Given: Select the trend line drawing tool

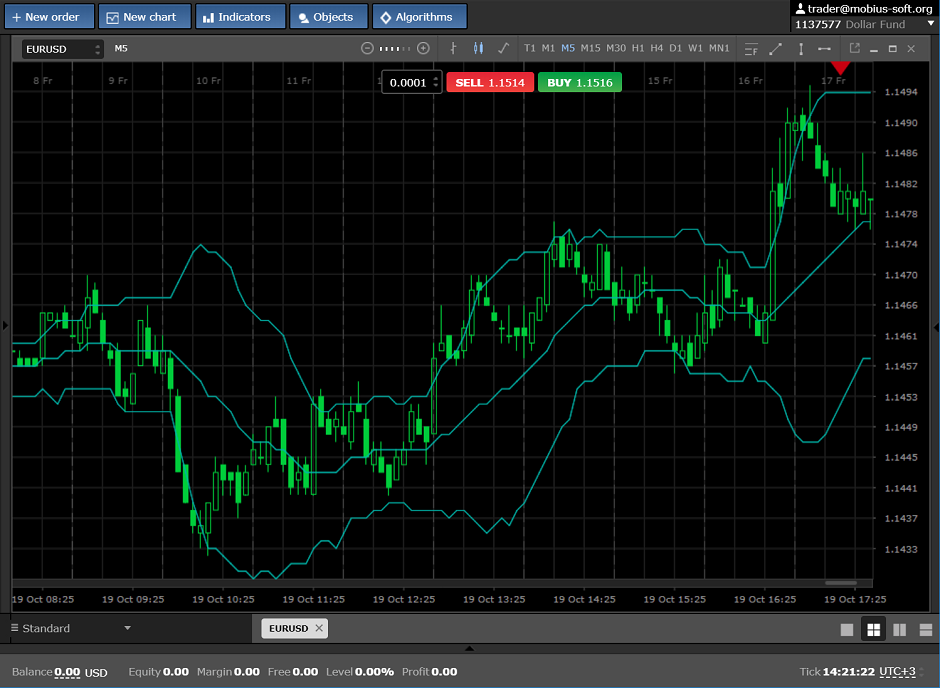Looking at the screenshot, I should coord(776,49).
